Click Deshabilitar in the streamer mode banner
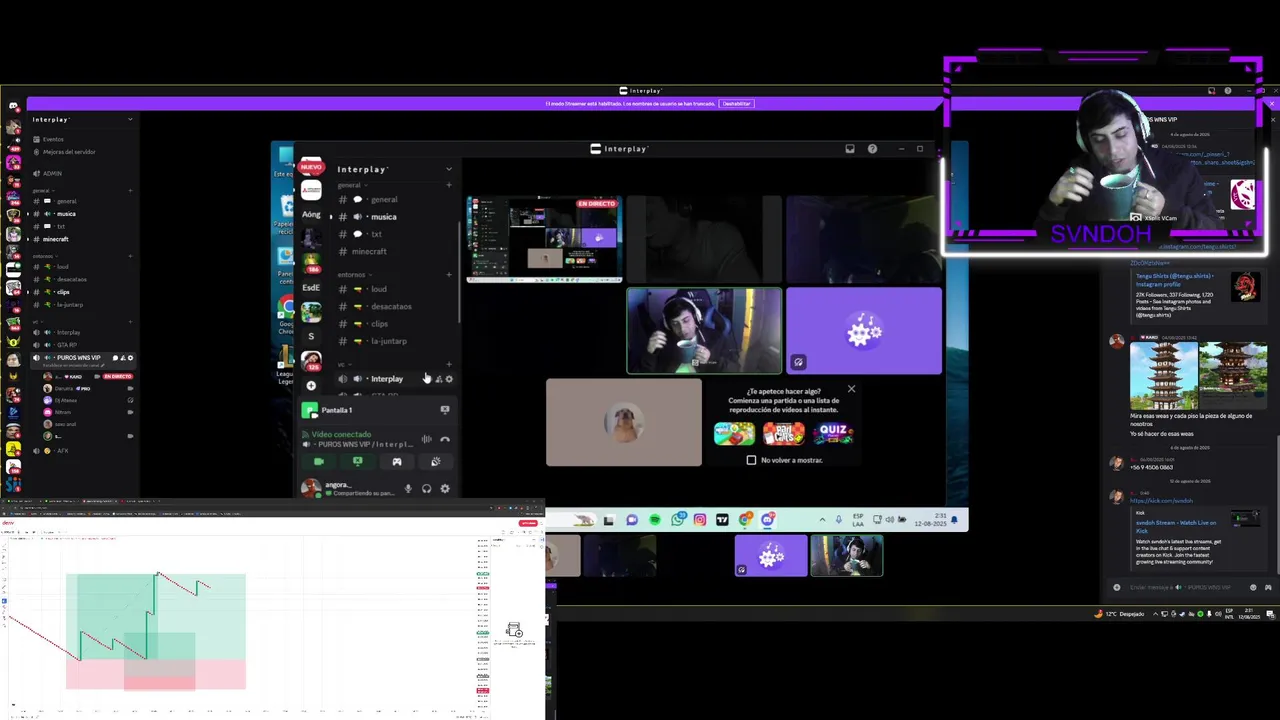1280x720 pixels. pos(736,104)
